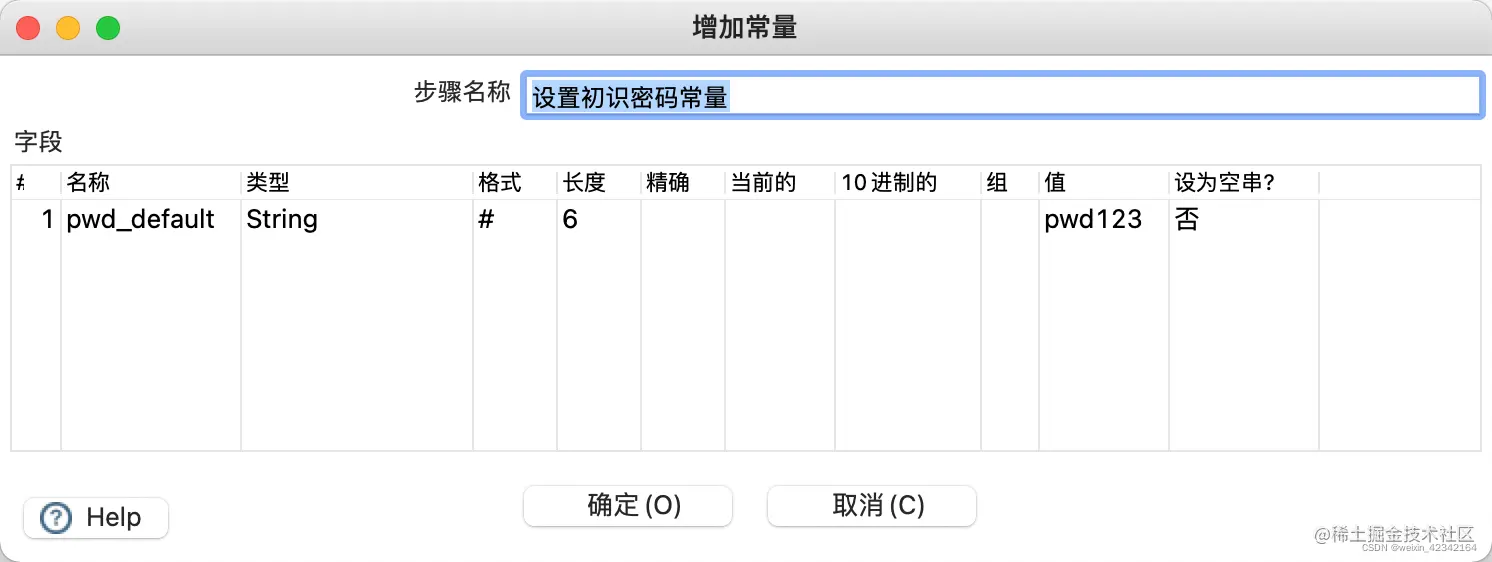Click the 类型 column header
1492x562 pixels.
point(357,183)
